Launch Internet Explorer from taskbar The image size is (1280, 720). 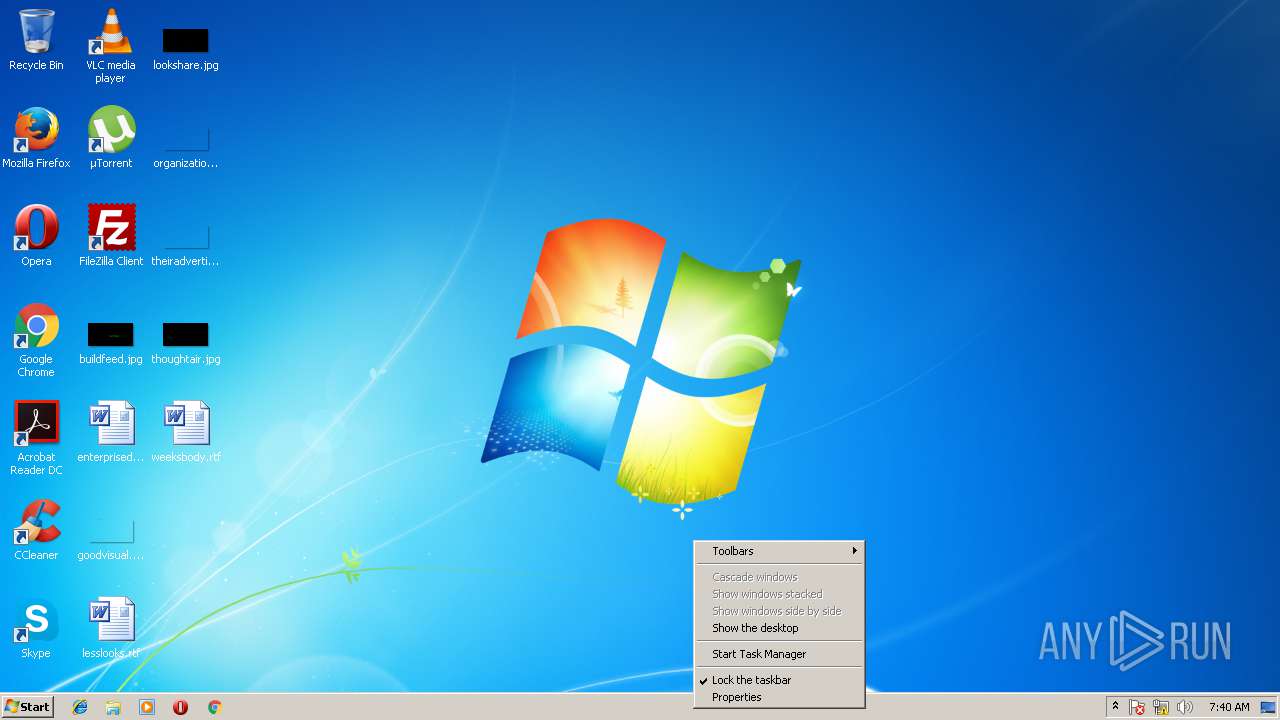tap(80, 707)
